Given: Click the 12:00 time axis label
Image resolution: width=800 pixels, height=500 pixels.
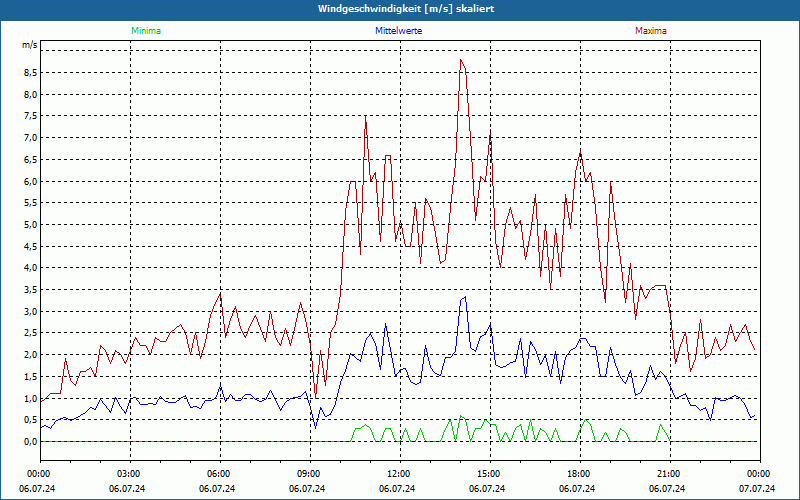Looking at the screenshot, I should coord(398,474).
